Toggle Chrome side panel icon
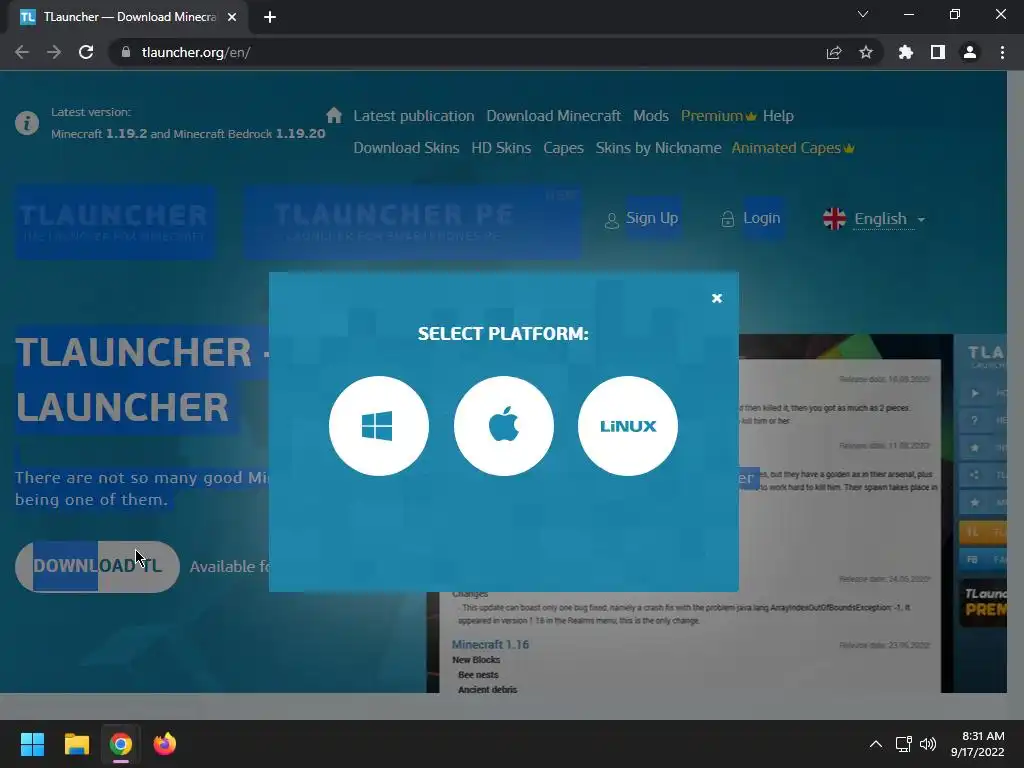 coord(938,52)
